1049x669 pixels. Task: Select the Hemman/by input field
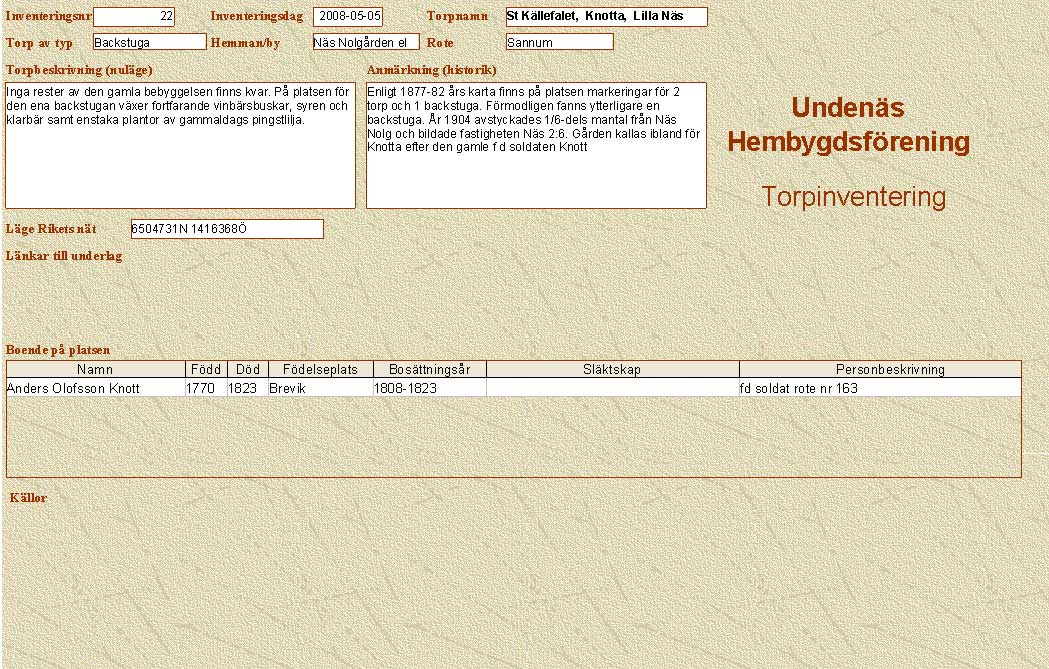[365, 42]
